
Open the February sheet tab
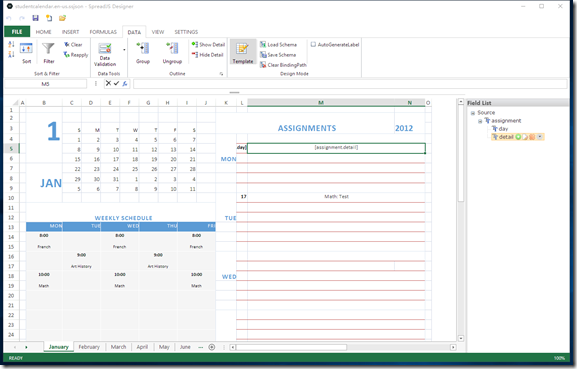coord(89,347)
